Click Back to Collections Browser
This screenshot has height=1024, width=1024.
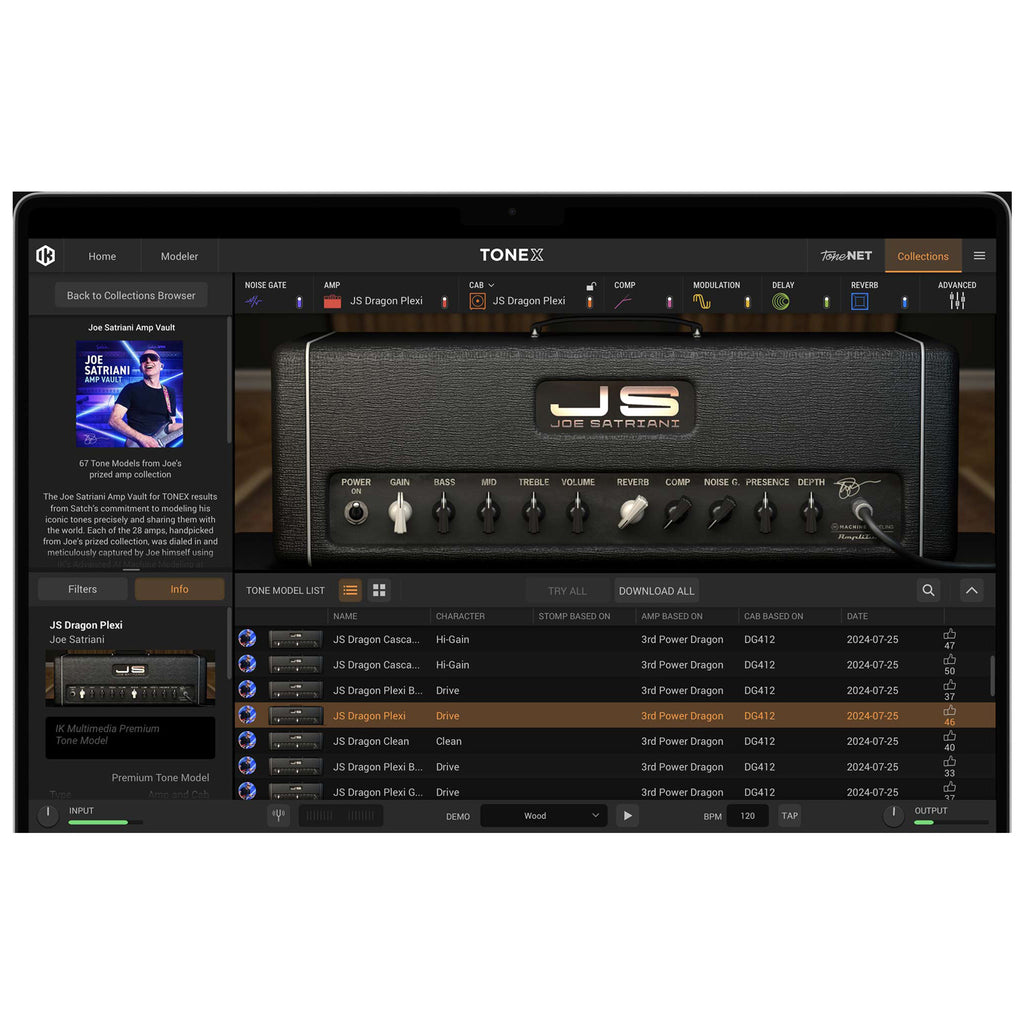[131, 295]
